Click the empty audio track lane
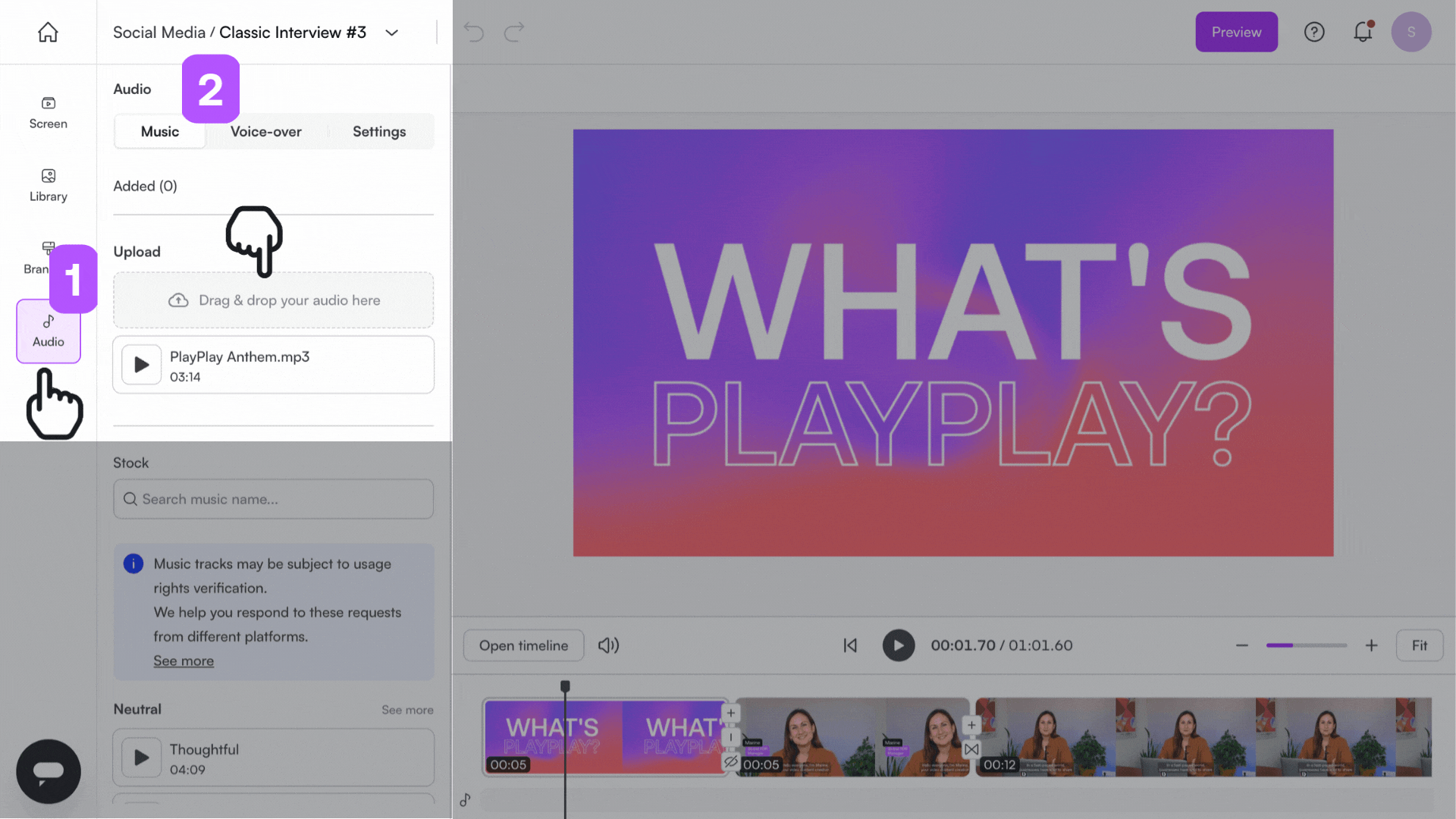The width and height of the screenshot is (1456, 819). (x=955, y=799)
